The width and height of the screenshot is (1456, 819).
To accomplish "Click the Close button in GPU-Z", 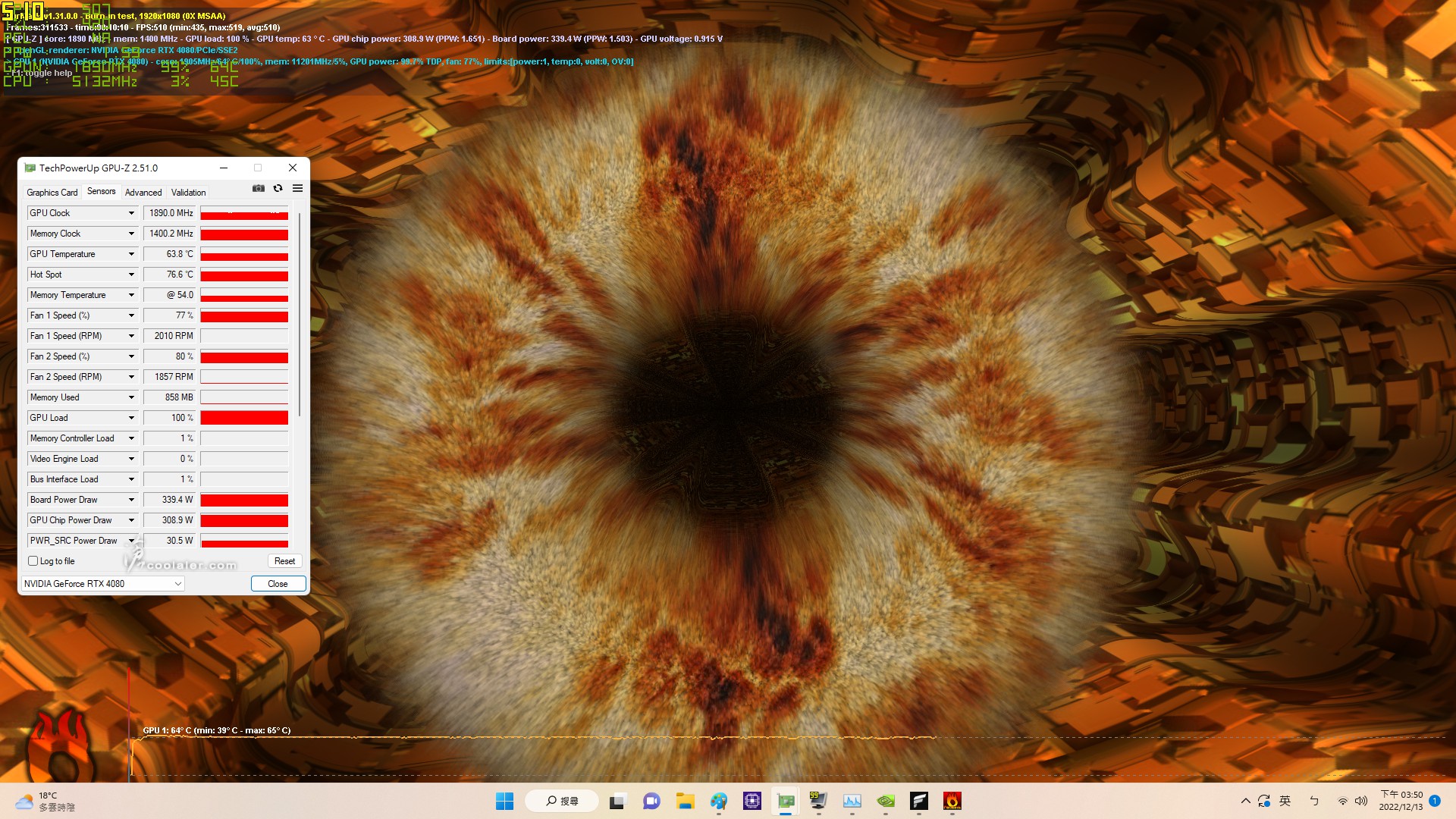I will (278, 584).
